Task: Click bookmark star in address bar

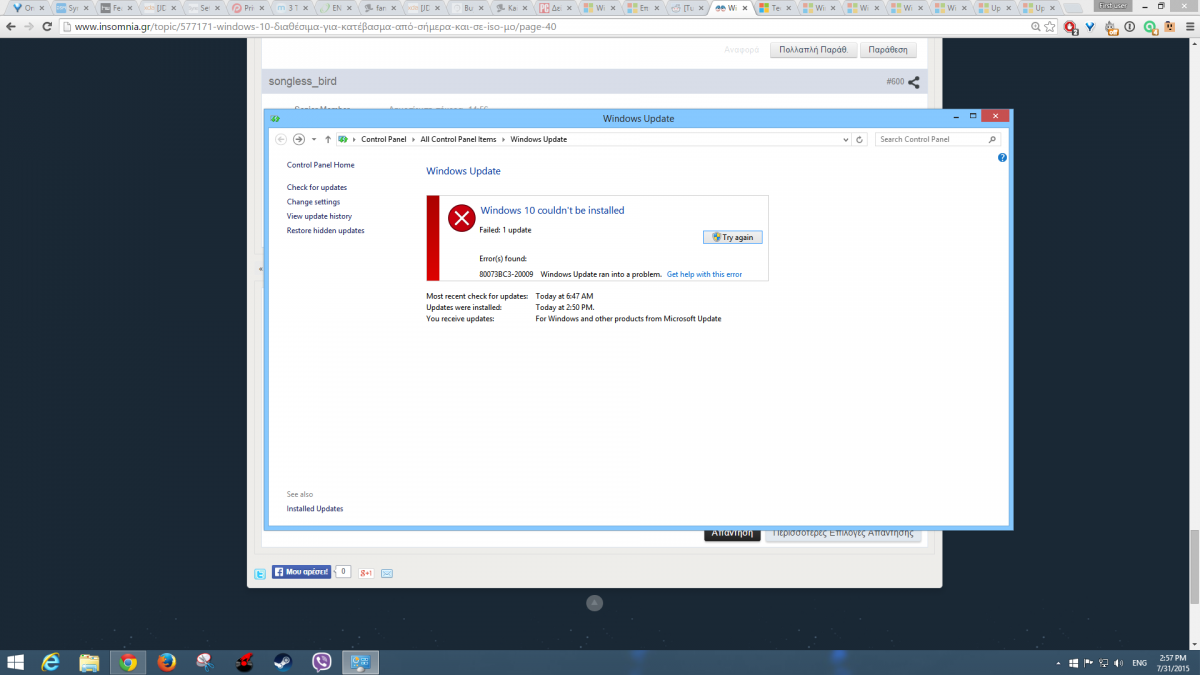Action: point(1050,27)
